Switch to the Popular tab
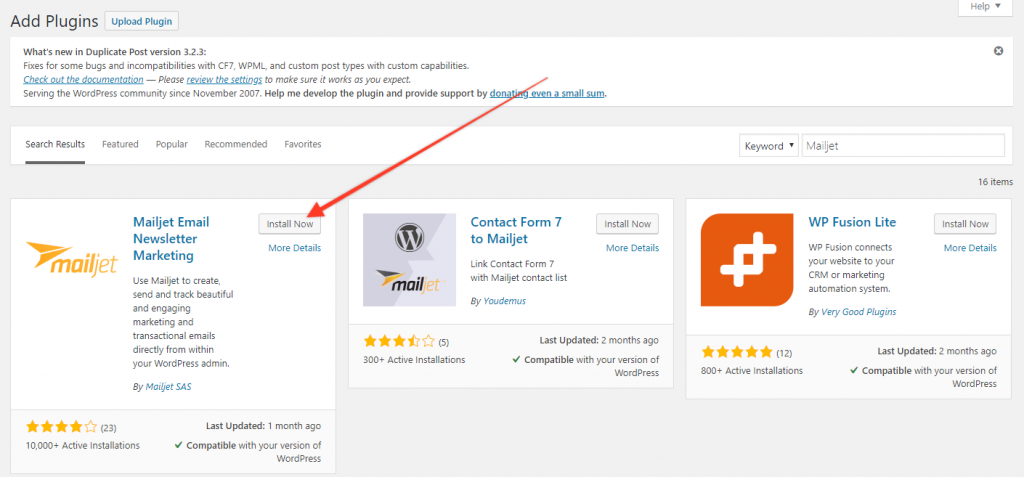Viewport: 1024px width, 477px height. (172, 144)
